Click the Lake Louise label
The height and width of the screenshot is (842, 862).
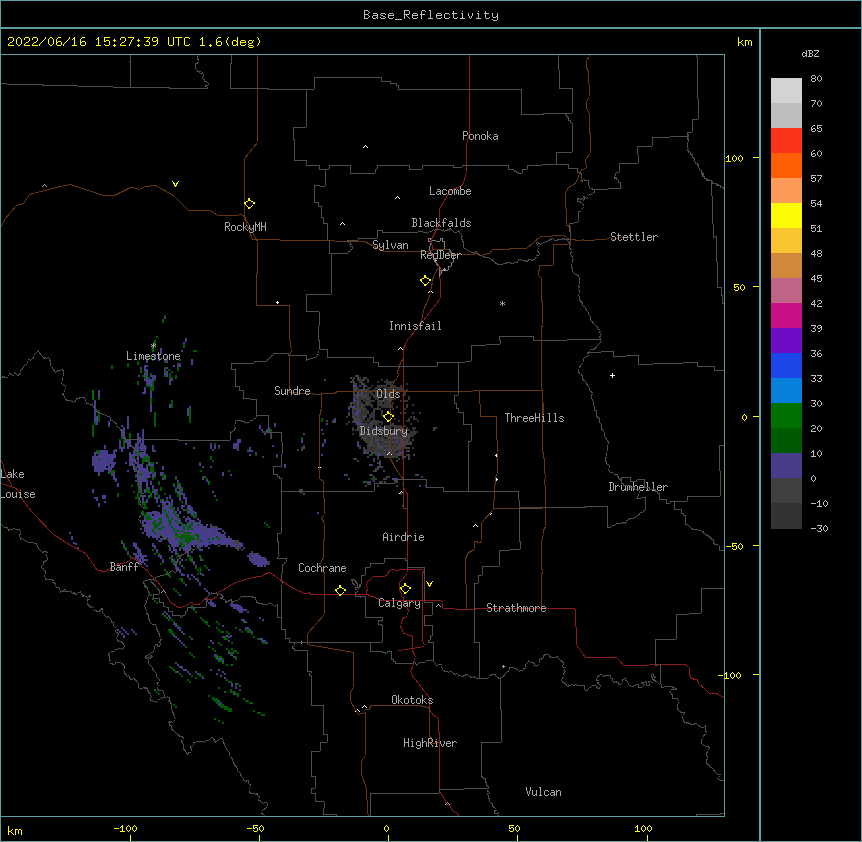point(18,484)
